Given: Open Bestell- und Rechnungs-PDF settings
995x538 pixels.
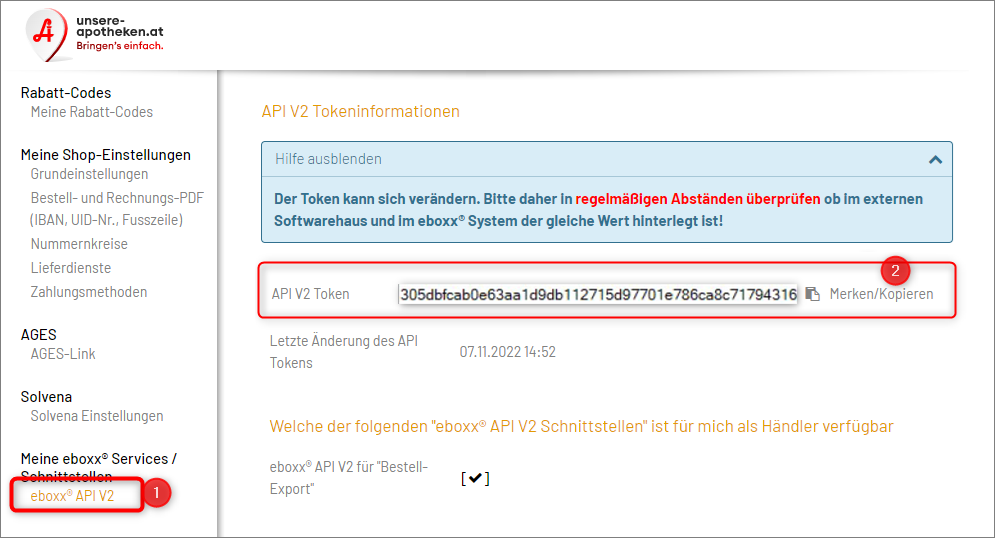Looking at the screenshot, I should [117, 198].
